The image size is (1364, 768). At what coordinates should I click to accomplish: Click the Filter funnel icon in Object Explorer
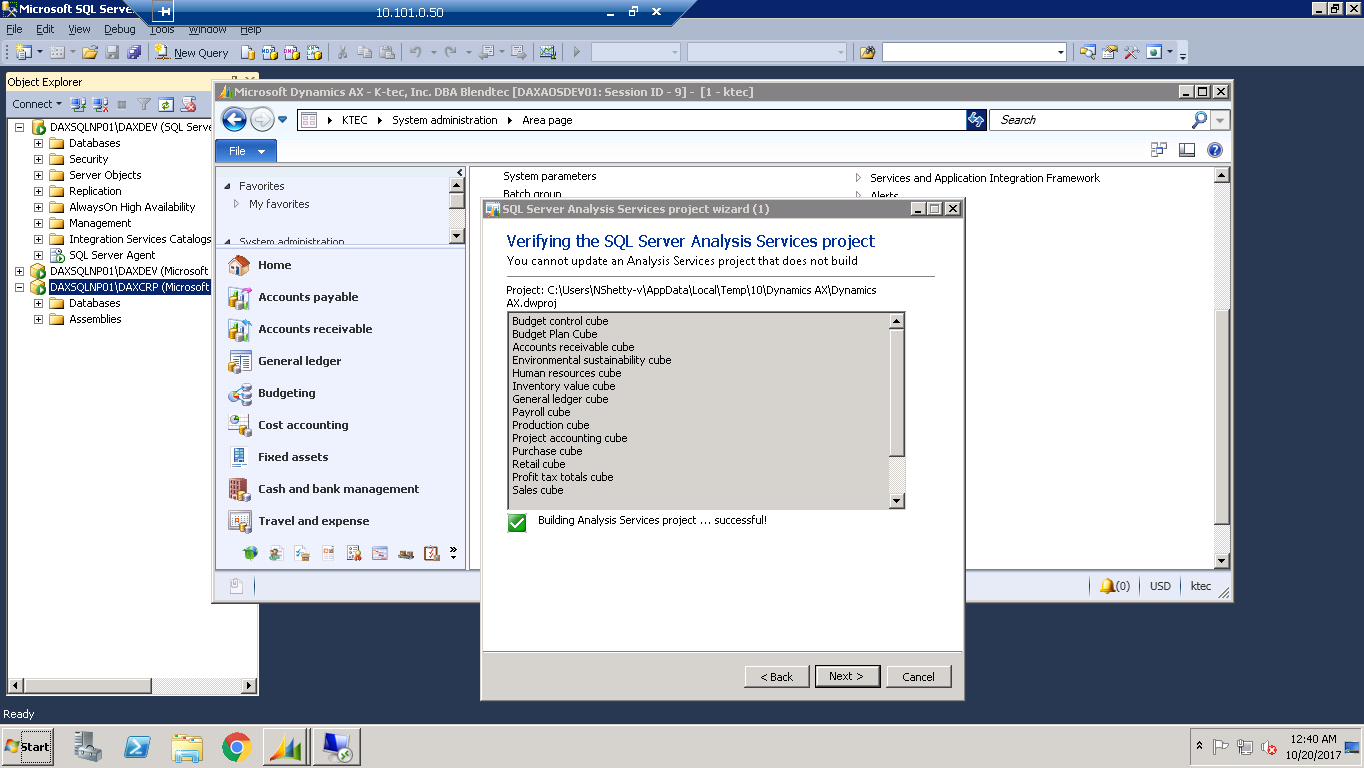144,104
